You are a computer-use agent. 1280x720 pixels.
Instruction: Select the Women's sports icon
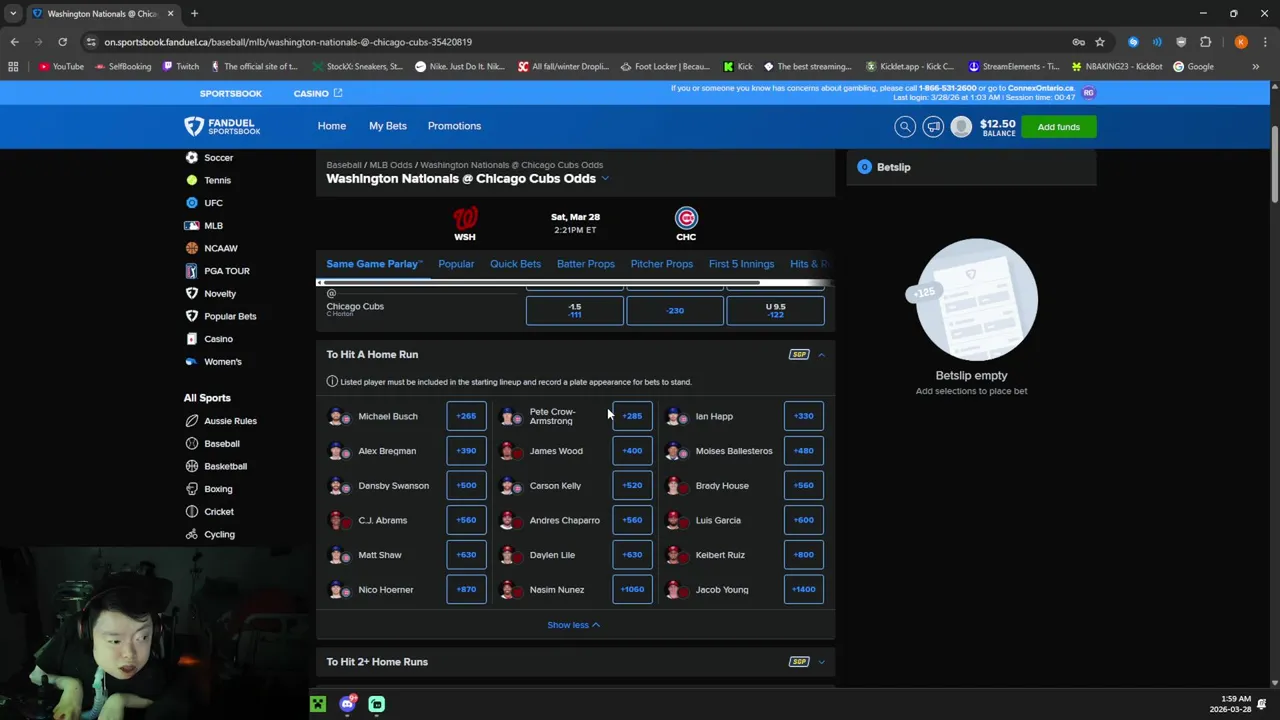192,361
